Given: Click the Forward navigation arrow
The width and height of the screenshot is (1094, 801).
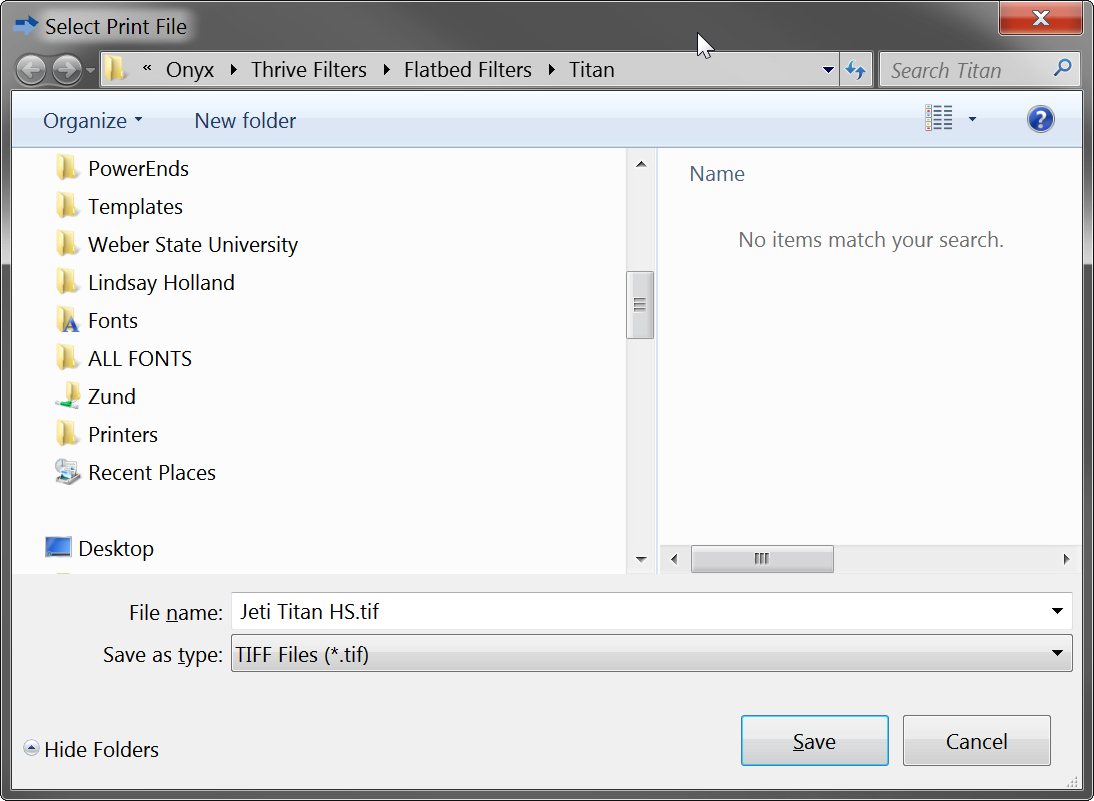Looking at the screenshot, I should (66, 70).
